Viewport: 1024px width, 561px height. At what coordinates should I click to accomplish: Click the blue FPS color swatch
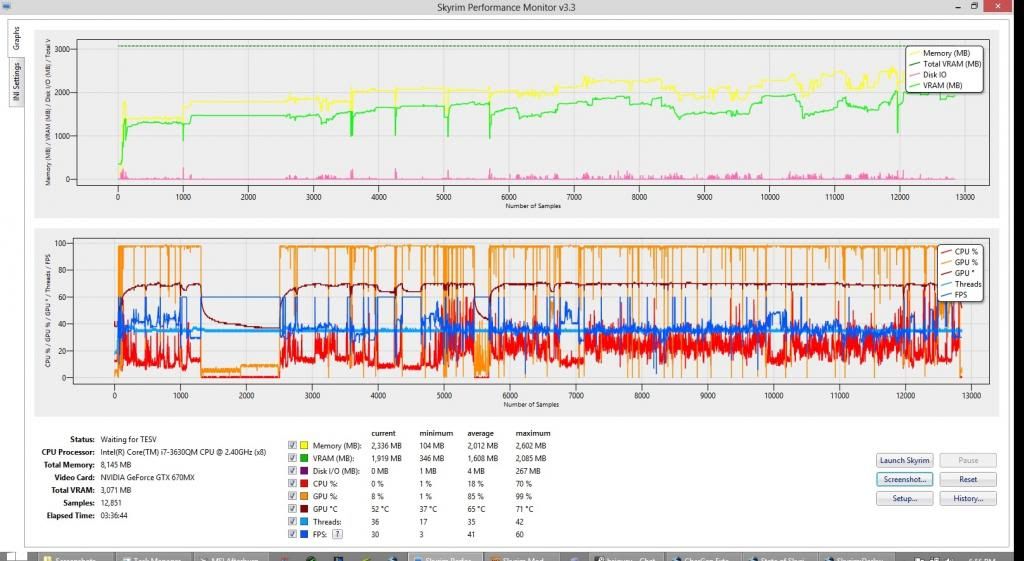point(304,534)
